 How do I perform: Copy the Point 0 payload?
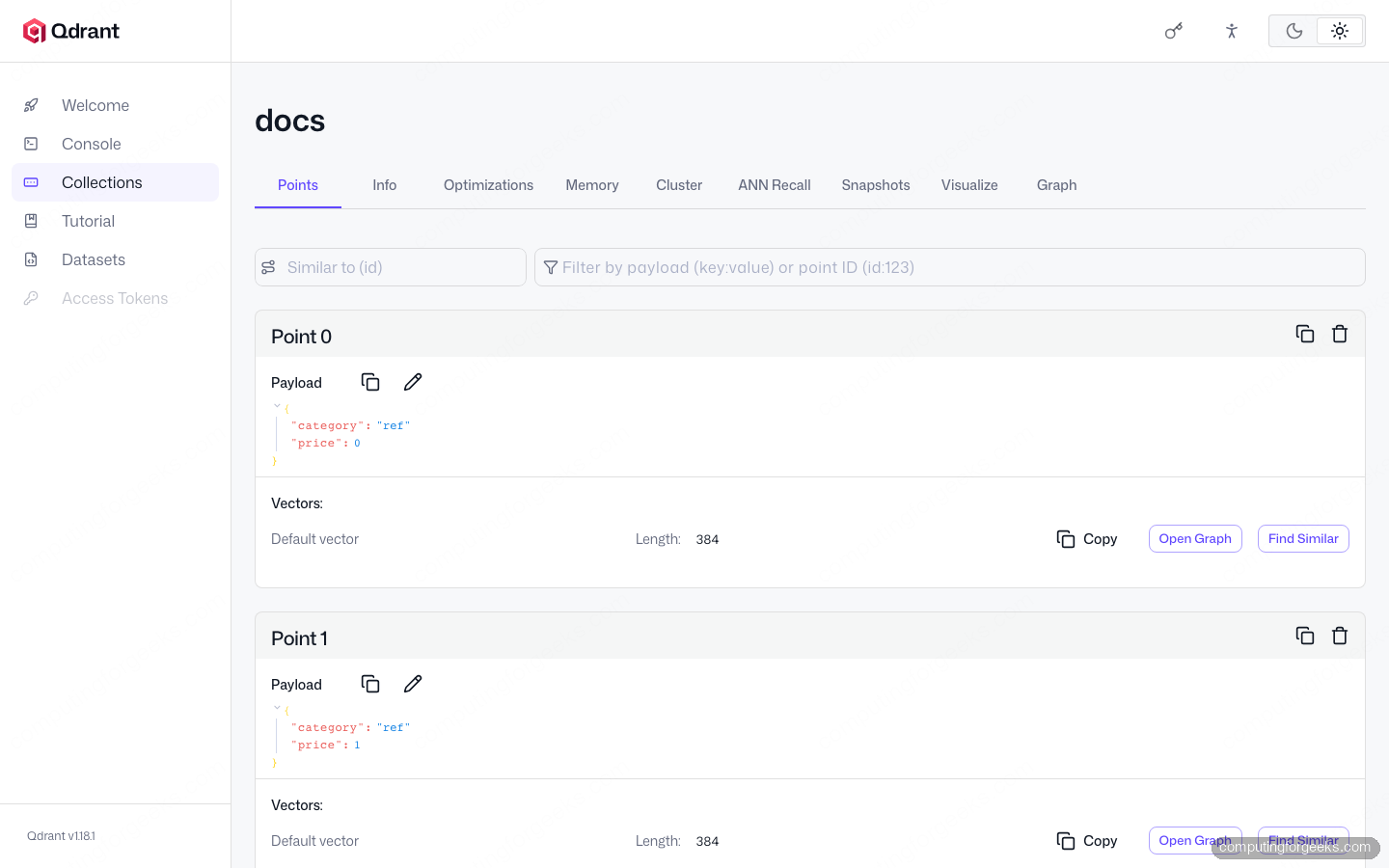pos(370,382)
